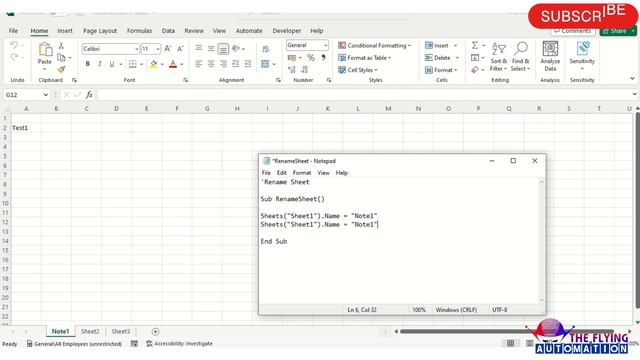
Task: Click the Copy icon in Clipboard group
Action: [61, 58]
